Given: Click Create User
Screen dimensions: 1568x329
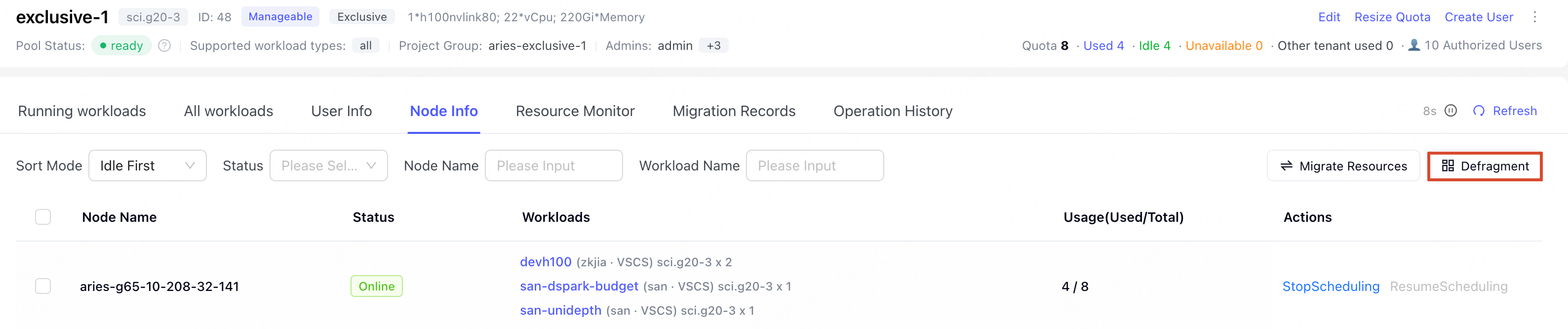Looking at the screenshot, I should (x=1479, y=17).
